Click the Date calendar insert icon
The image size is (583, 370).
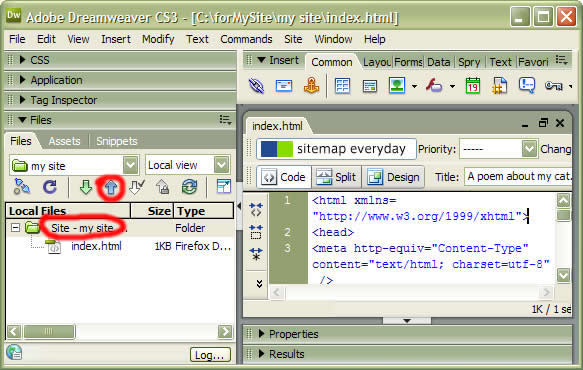point(473,86)
